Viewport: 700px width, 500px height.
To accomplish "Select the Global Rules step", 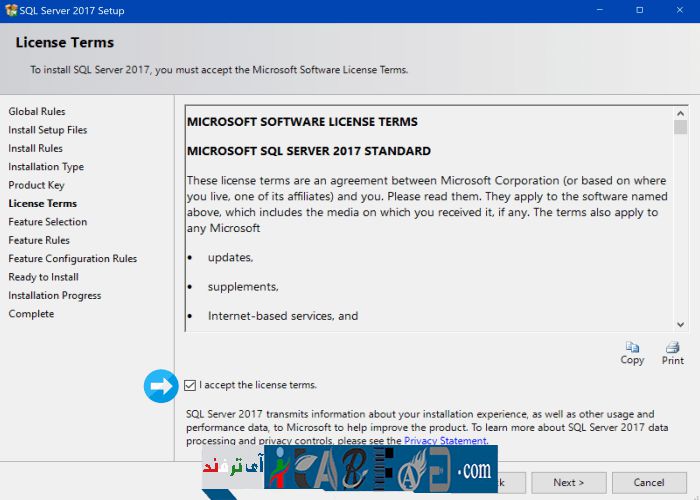I will (x=37, y=111).
